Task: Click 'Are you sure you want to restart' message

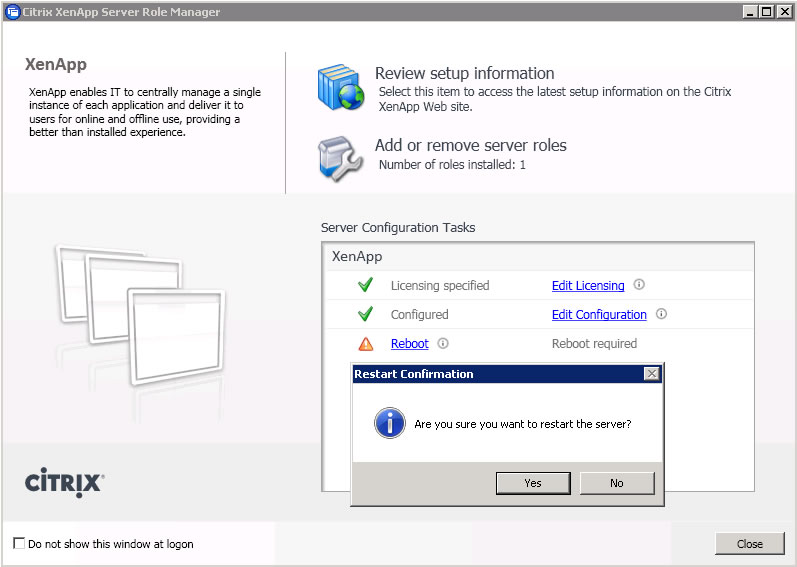Action: point(523,424)
